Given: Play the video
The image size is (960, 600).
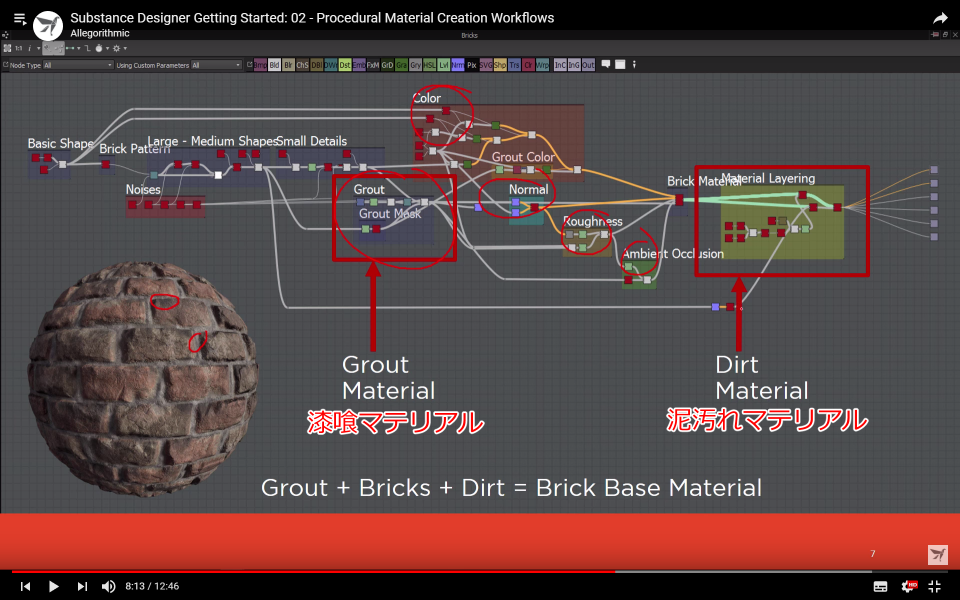Looking at the screenshot, I should [53, 587].
